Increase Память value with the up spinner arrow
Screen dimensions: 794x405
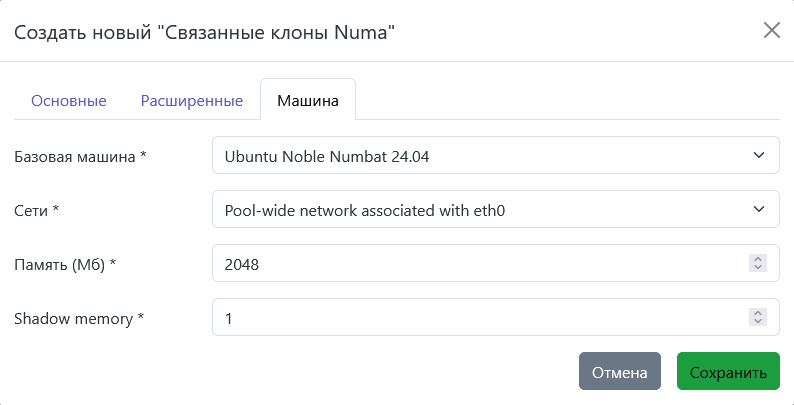pyautogui.click(x=758, y=259)
